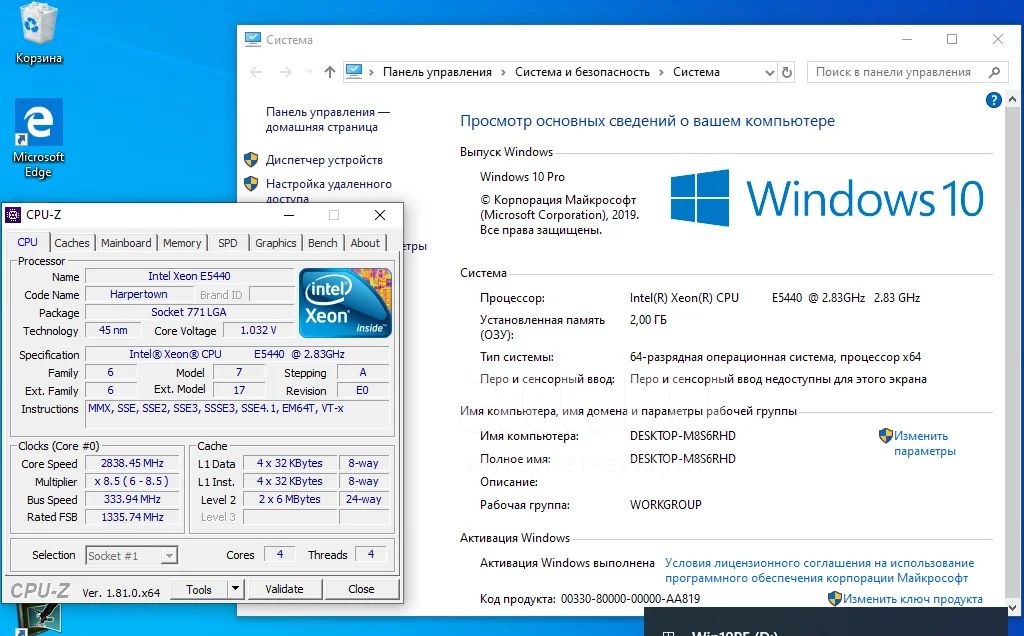This screenshot has height=636, width=1024.
Task: Click the Windows 10 logo image
Action: pyautogui.click(x=827, y=198)
